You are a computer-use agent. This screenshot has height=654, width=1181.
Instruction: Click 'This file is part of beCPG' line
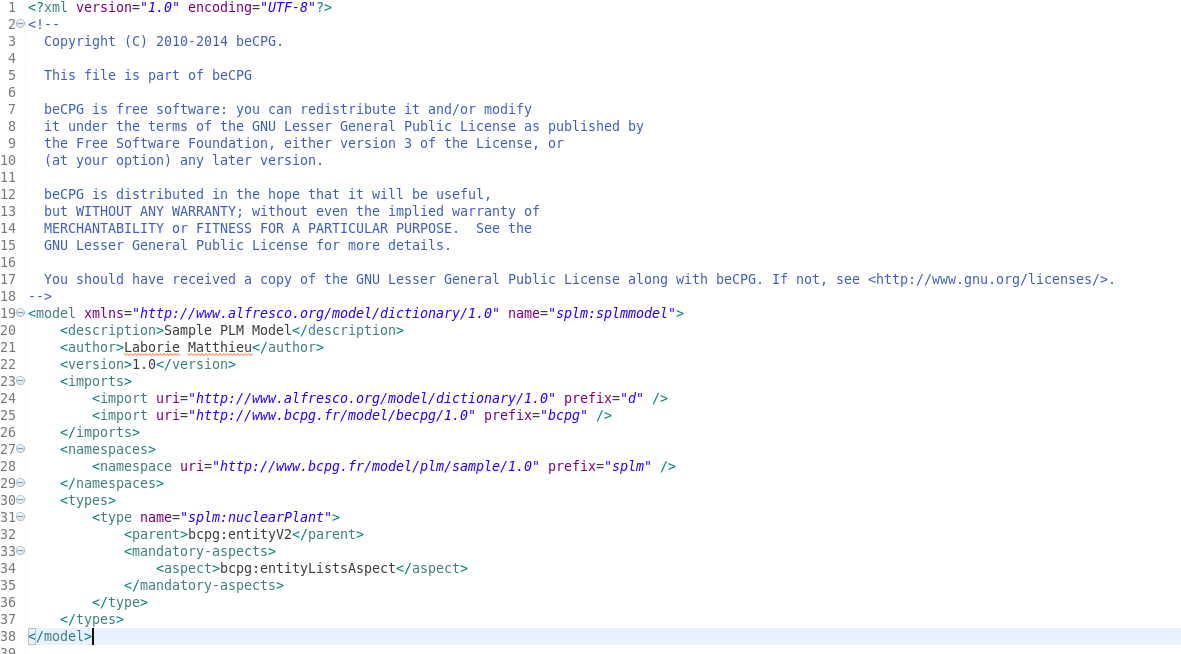tap(148, 75)
